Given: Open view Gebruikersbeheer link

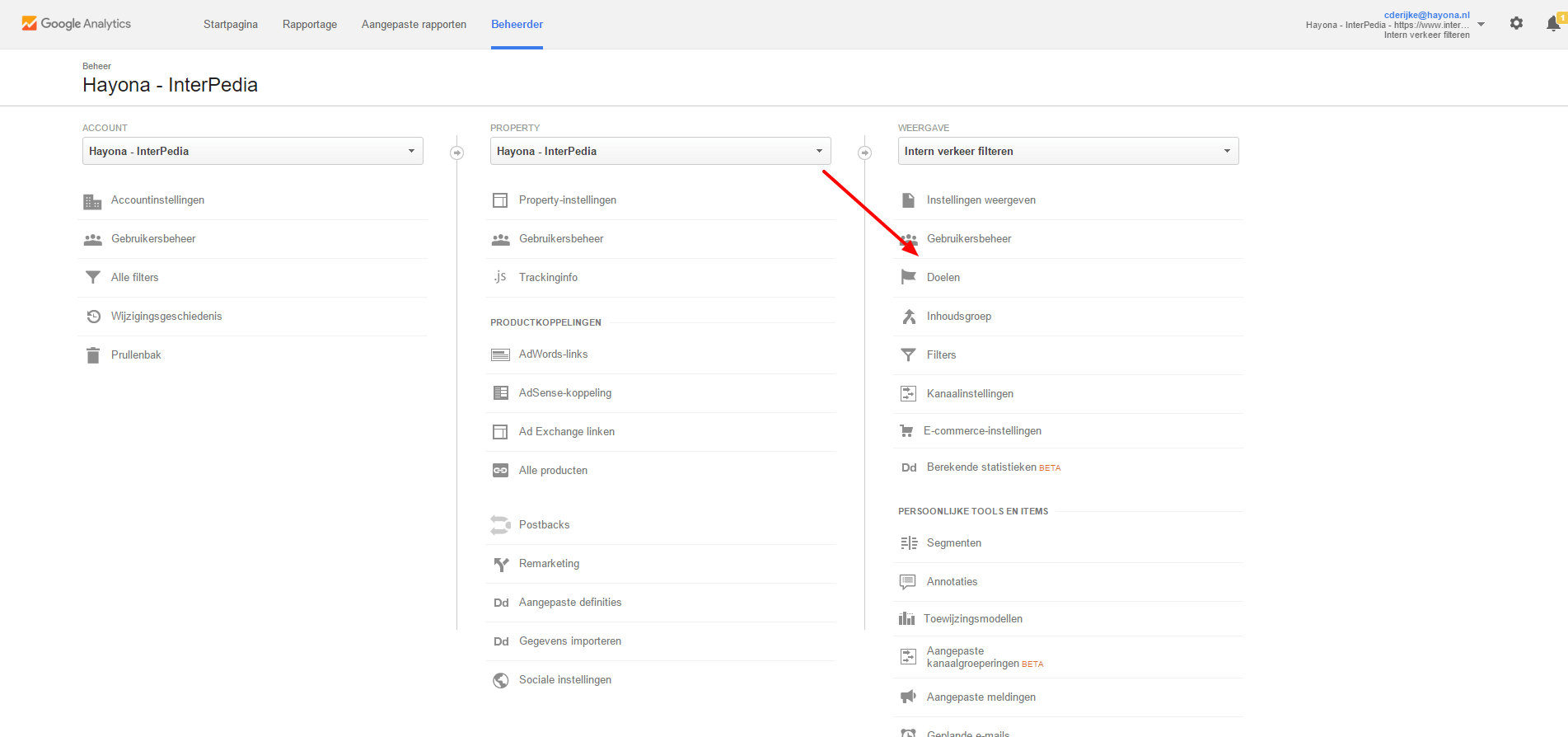Looking at the screenshot, I should pos(969,239).
